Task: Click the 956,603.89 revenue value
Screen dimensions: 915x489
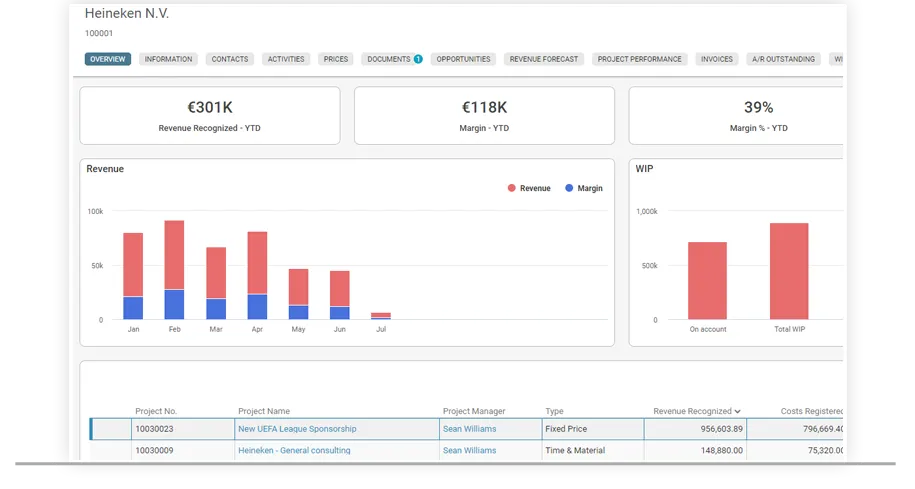Action: pyautogui.click(x=722, y=429)
